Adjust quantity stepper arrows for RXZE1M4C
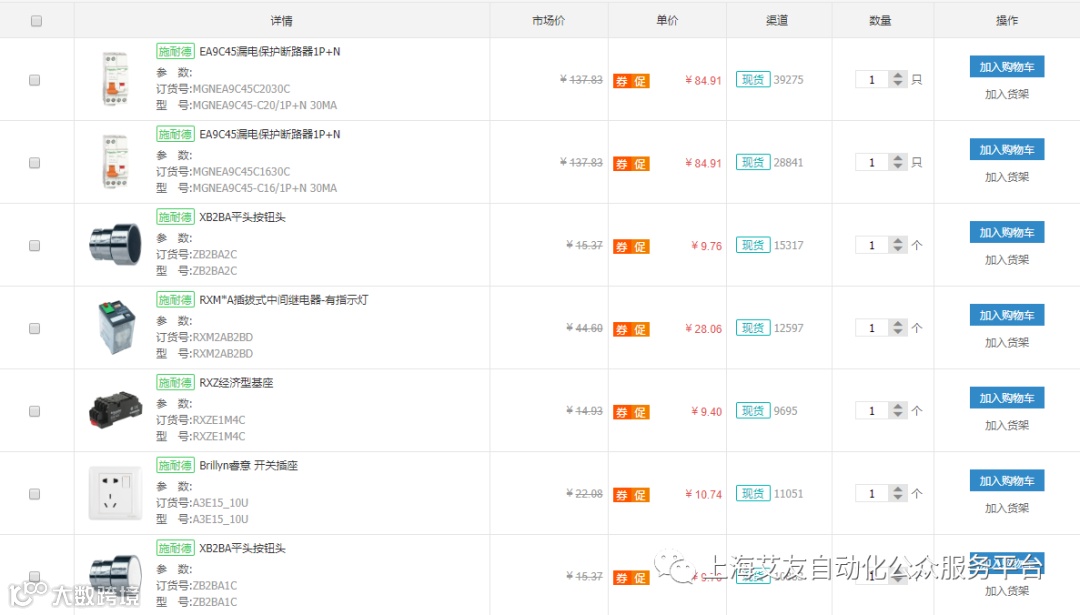Viewport: 1080px width, 615px height. [897, 410]
